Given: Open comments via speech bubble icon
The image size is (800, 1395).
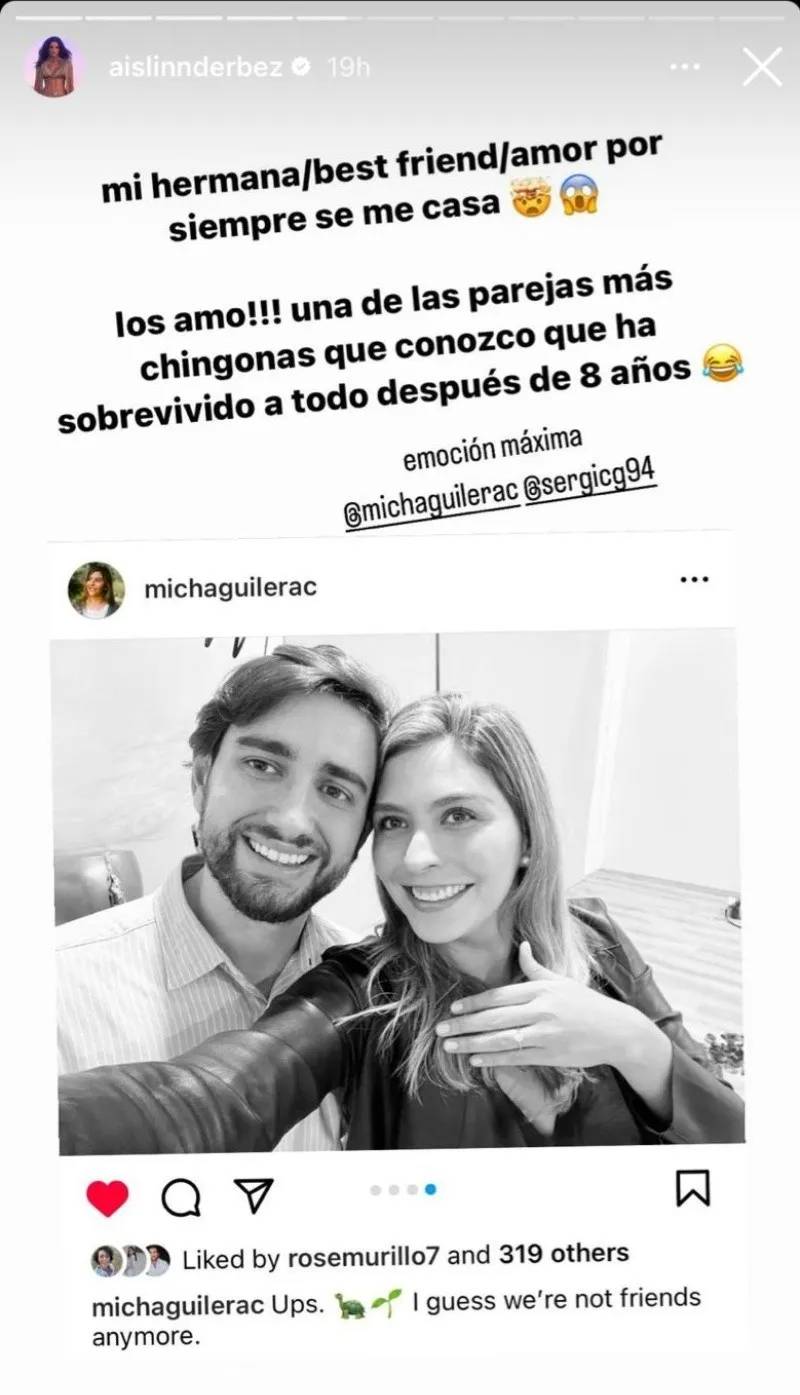Looking at the screenshot, I should click(181, 1198).
